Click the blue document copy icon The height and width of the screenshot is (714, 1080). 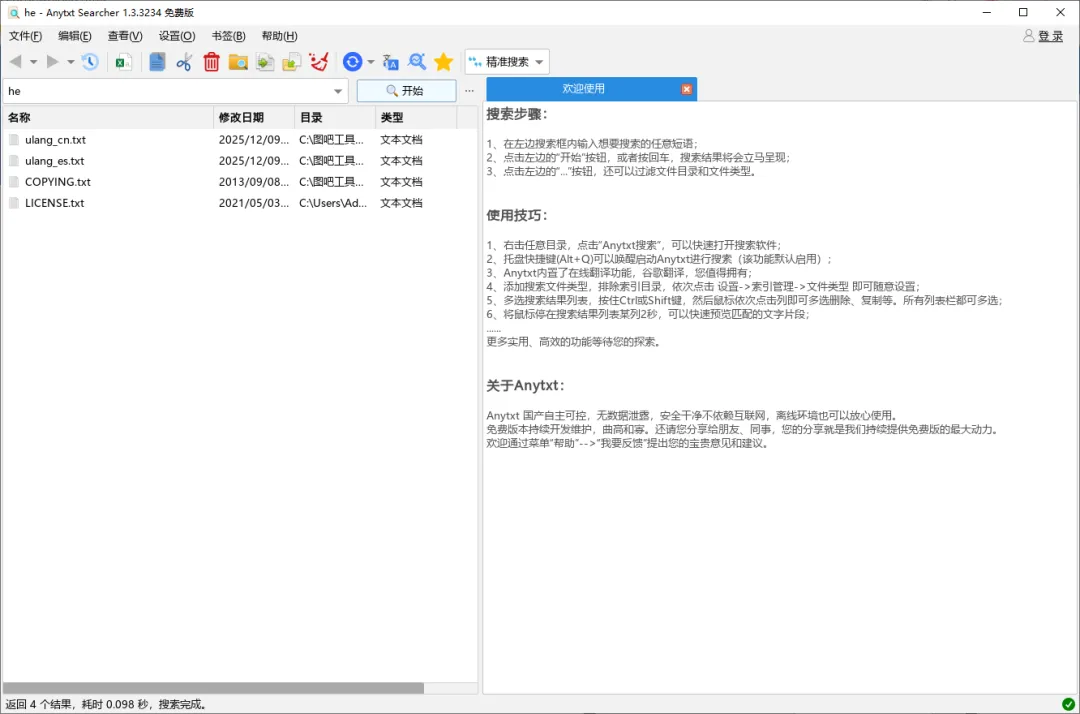pyautogui.click(x=157, y=62)
